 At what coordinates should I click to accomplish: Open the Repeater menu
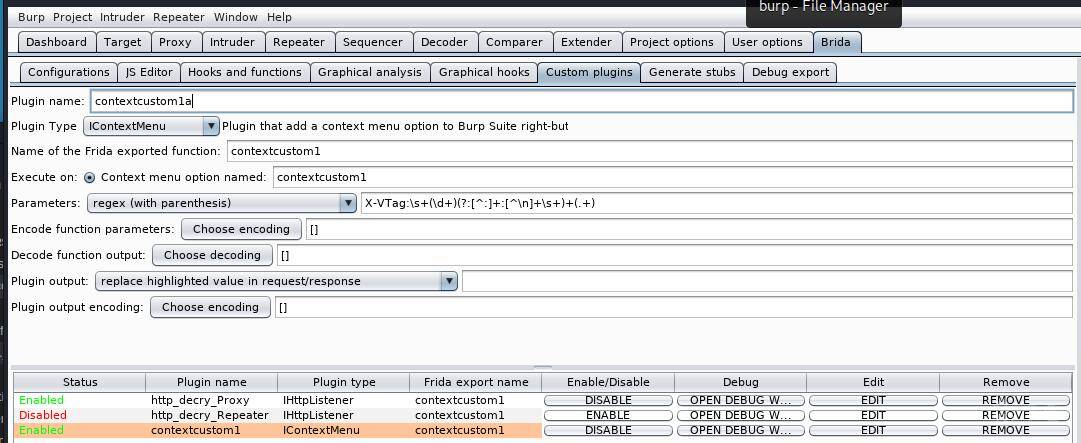pyautogui.click(x=179, y=17)
